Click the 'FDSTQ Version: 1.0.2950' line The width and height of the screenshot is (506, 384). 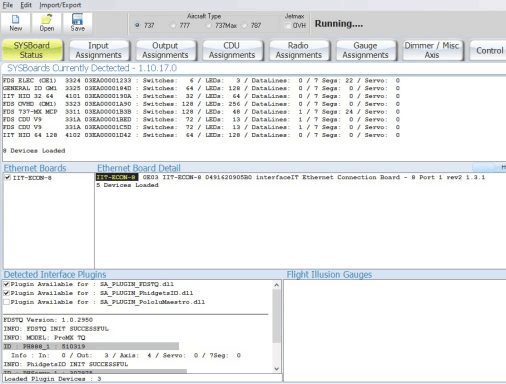pos(48,320)
